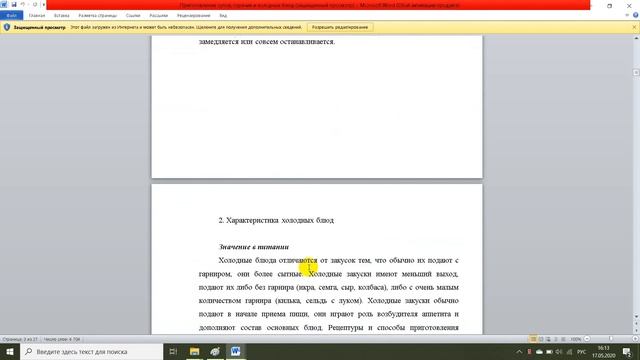Click the volume speaker icon in system tray

[x=559, y=351]
